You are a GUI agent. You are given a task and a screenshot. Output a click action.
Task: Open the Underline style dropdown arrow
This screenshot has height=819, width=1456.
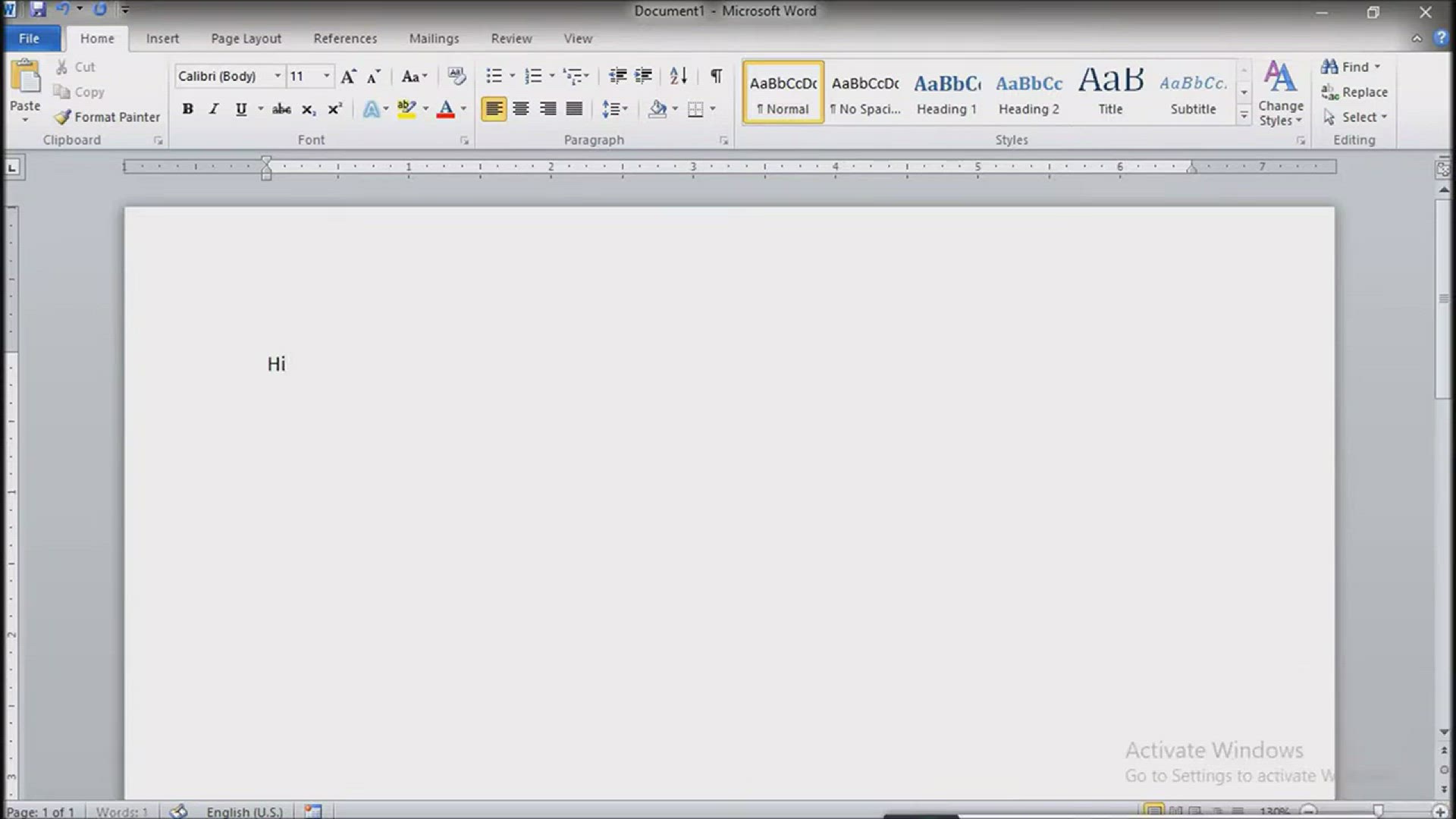[x=260, y=109]
